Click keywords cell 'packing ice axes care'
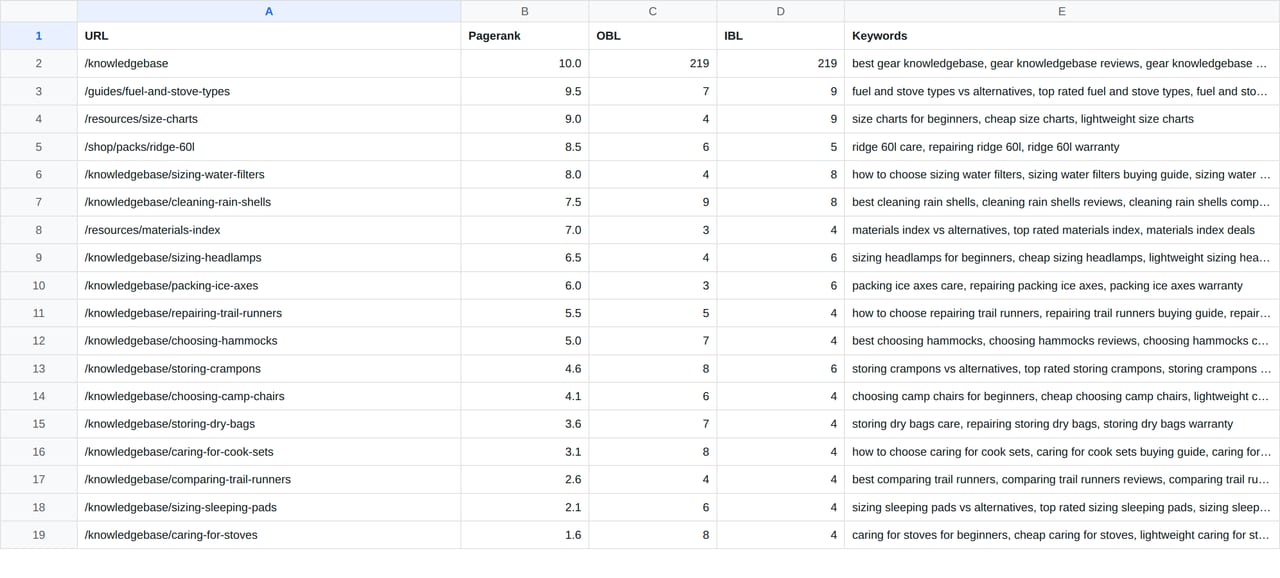 pos(1062,285)
